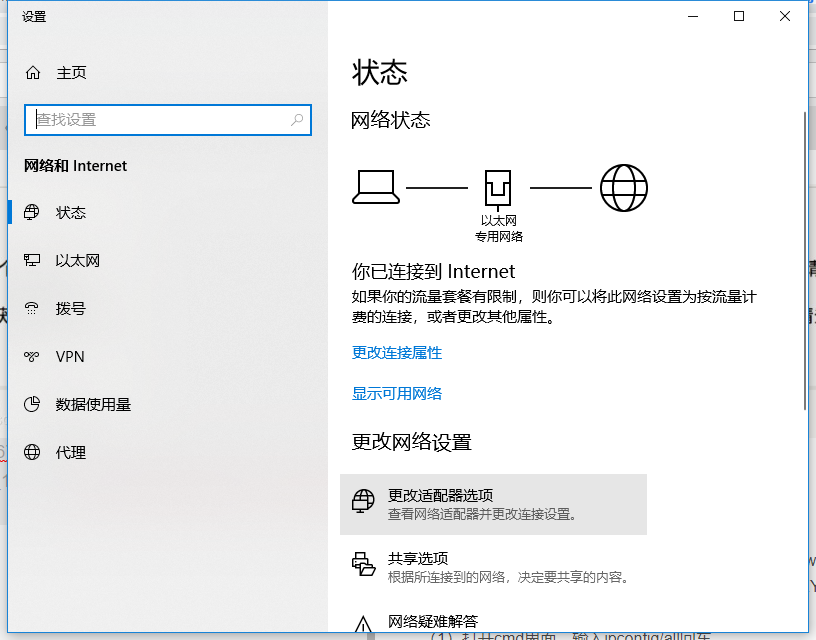
Task: Click inside the 查找设置 search box
Action: (x=150, y=119)
